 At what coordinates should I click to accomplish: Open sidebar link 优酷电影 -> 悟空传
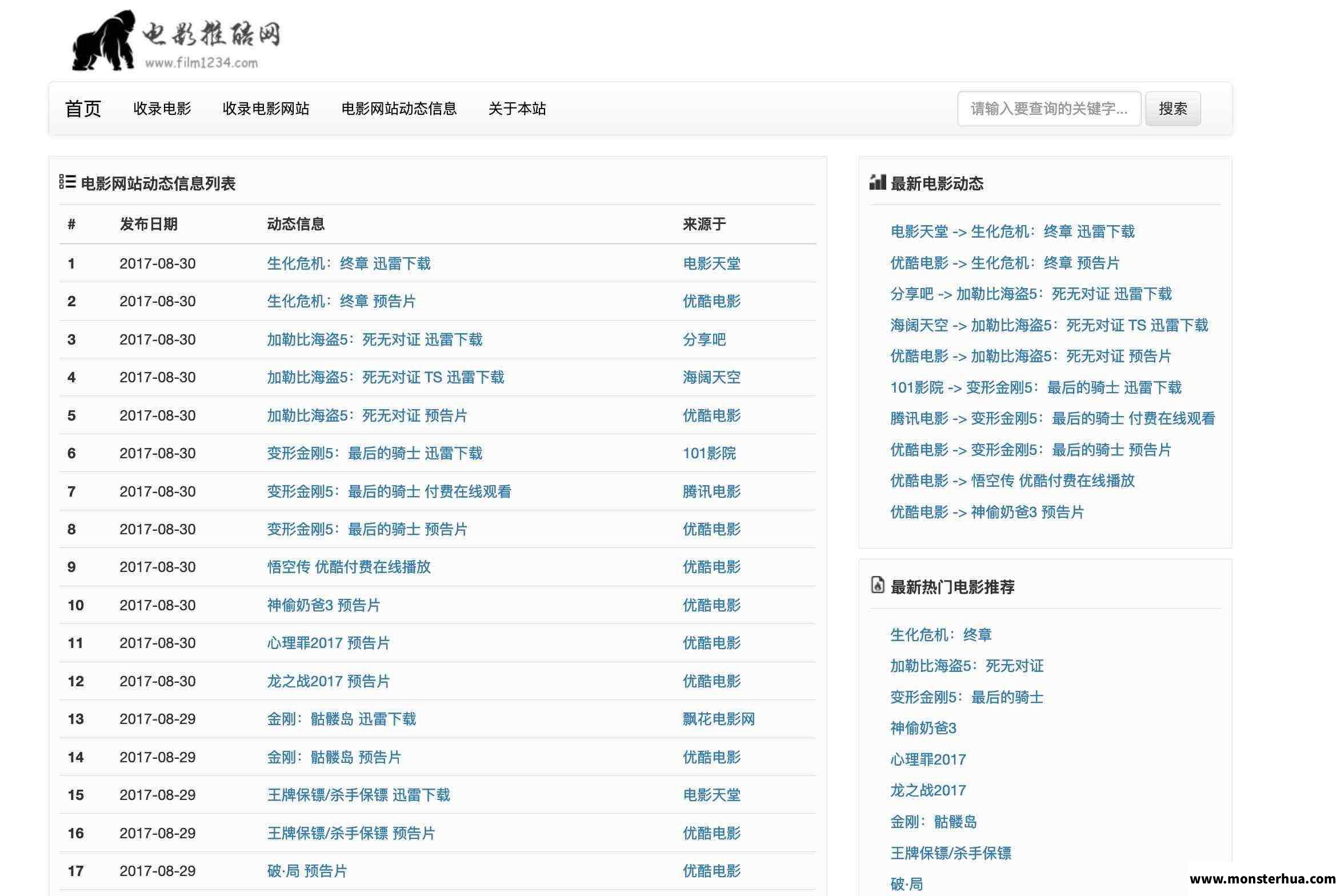1012,481
